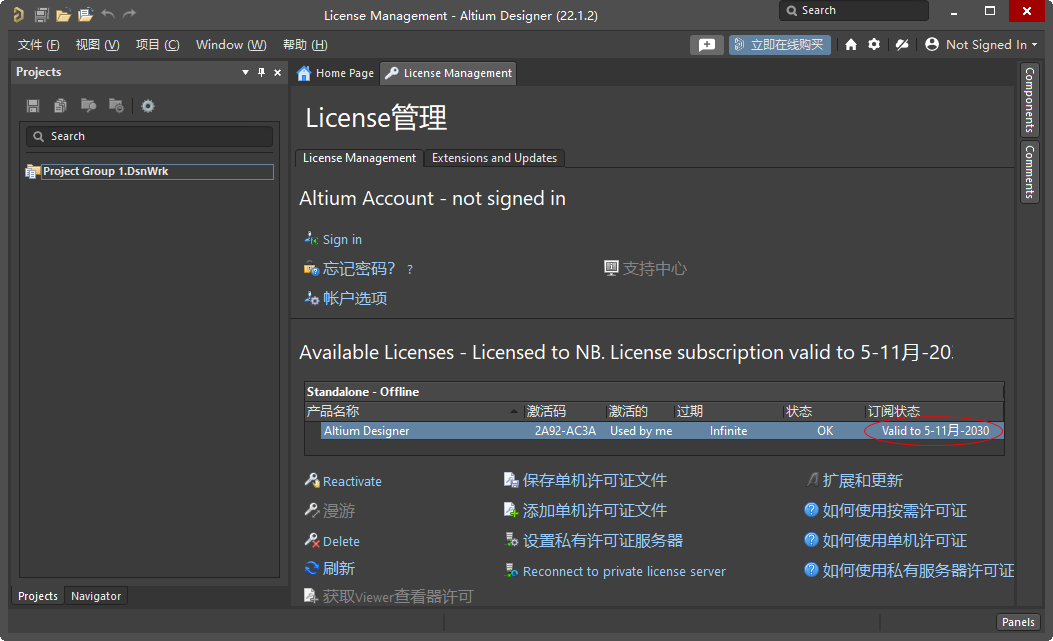This screenshot has height=641, width=1053.
Task: Open 如何使用单机许可证 help link
Action: coord(895,541)
